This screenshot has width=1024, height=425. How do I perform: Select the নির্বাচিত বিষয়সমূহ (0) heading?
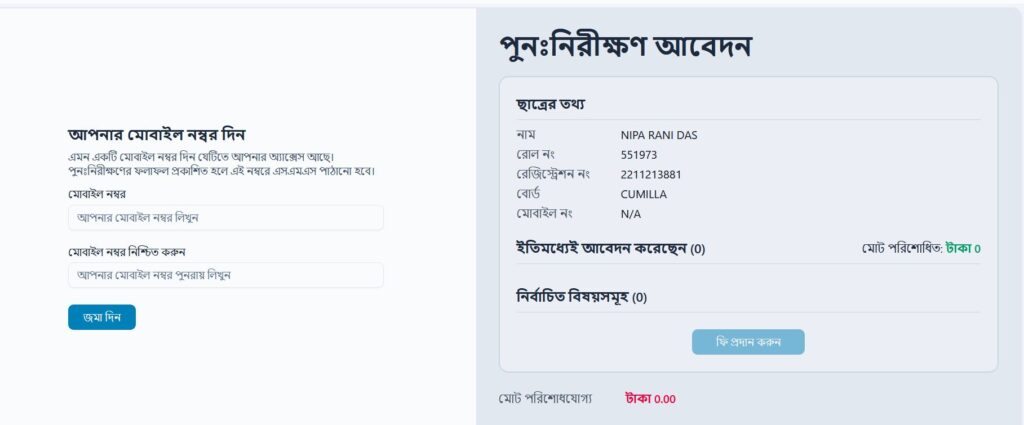[581, 298]
